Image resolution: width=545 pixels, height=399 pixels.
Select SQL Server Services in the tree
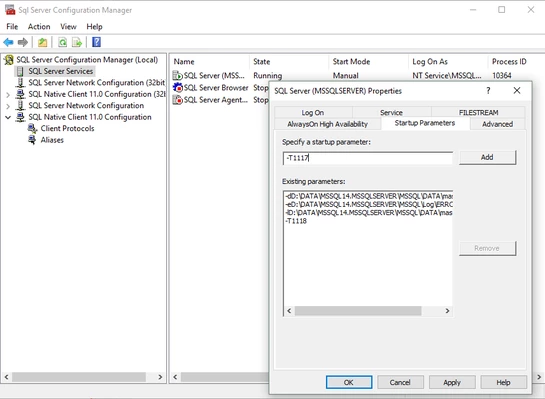pos(60,71)
